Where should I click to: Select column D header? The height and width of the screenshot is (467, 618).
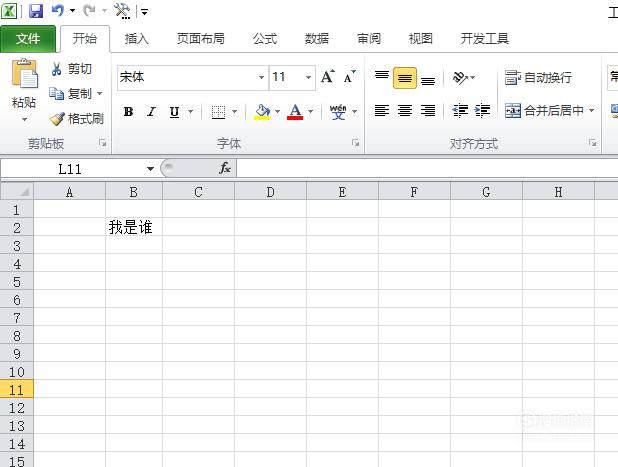[270, 192]
